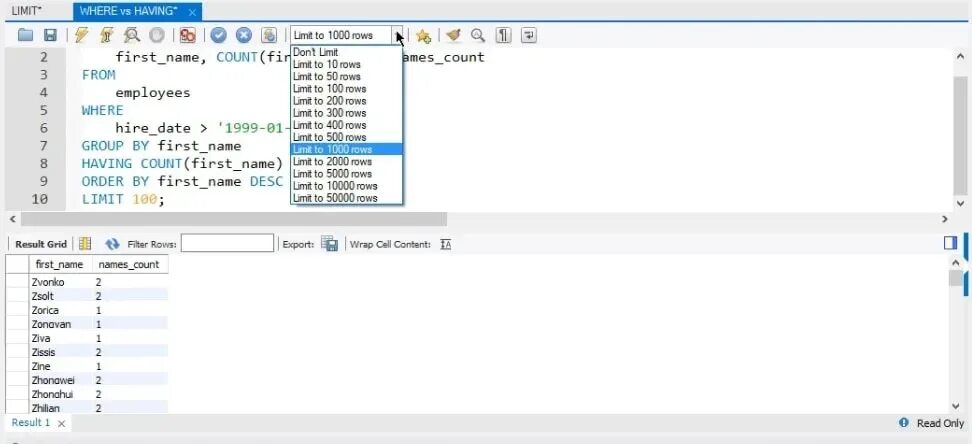The height and width of the screenshot is (444, 972).
Task: Select the Zissis cell
Action: click(x=61, y=352)
